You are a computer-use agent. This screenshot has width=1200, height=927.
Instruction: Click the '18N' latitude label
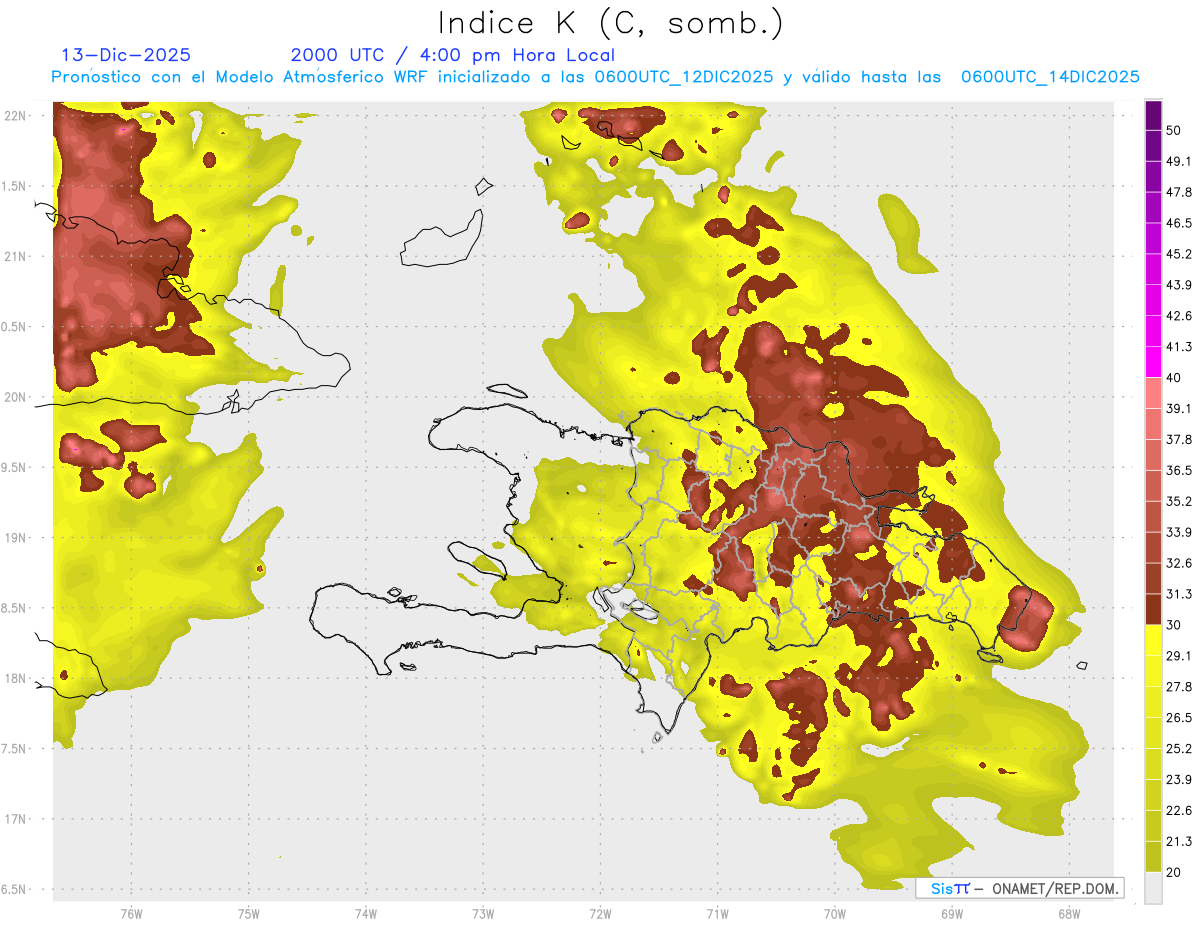coord(16,678)
